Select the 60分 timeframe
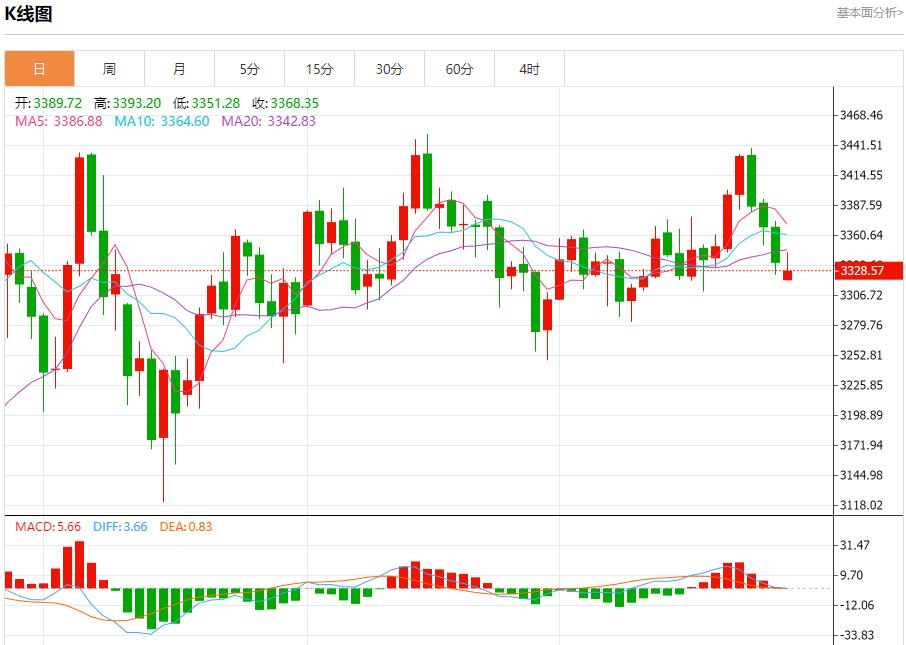Screen dimensions: 906x645 (459, 69)
